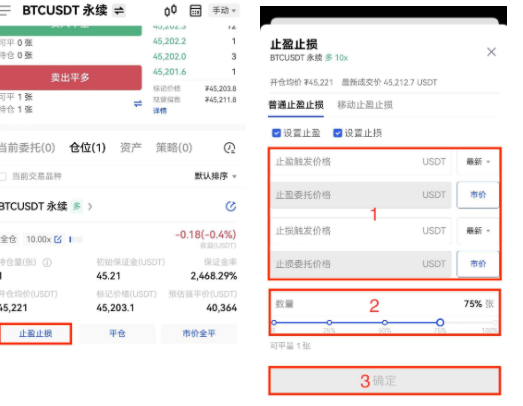523x406 pixels.
Task: Open 最新 dropdown for 止损触发价格
Action: [x=478, y=231]
